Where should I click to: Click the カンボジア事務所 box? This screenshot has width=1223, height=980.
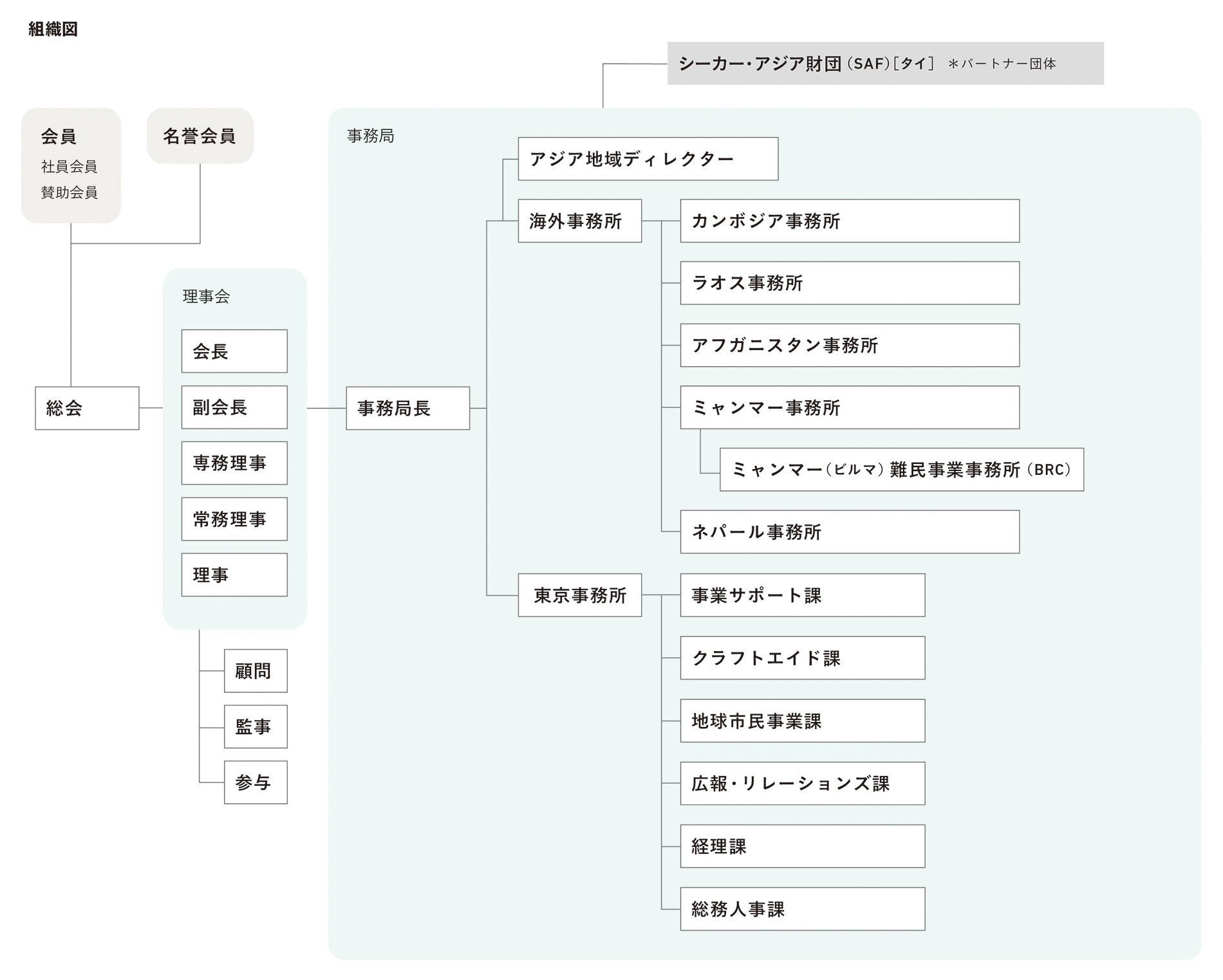pos(850,221)
